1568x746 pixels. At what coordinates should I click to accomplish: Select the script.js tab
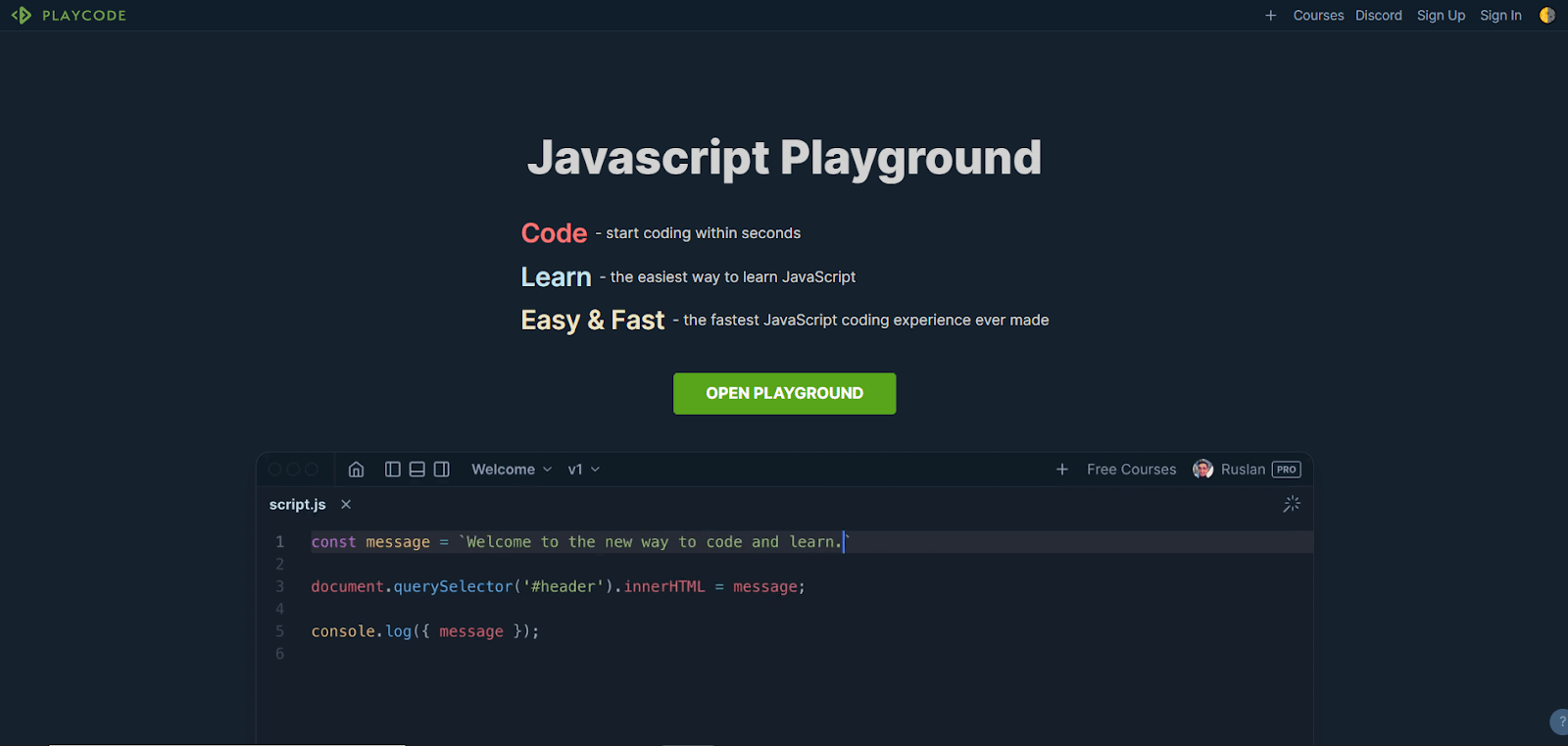coord(297,504)
